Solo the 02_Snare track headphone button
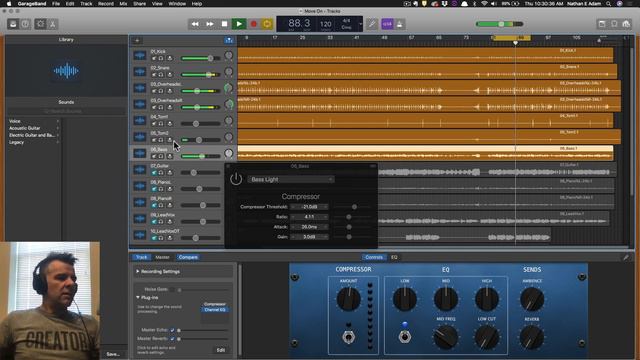The height and width of the screenshot is (360, 640). click(161, 75)
